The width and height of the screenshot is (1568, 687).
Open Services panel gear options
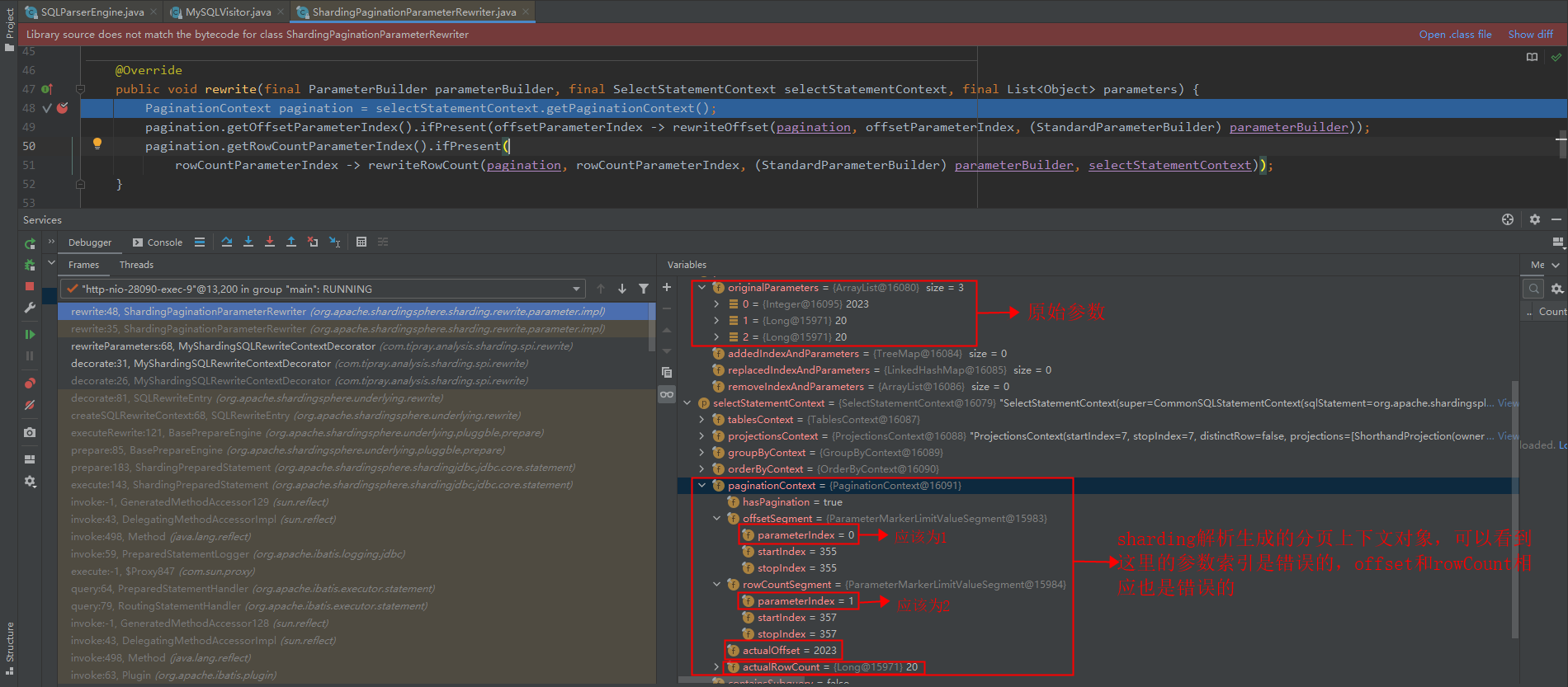1535,219
